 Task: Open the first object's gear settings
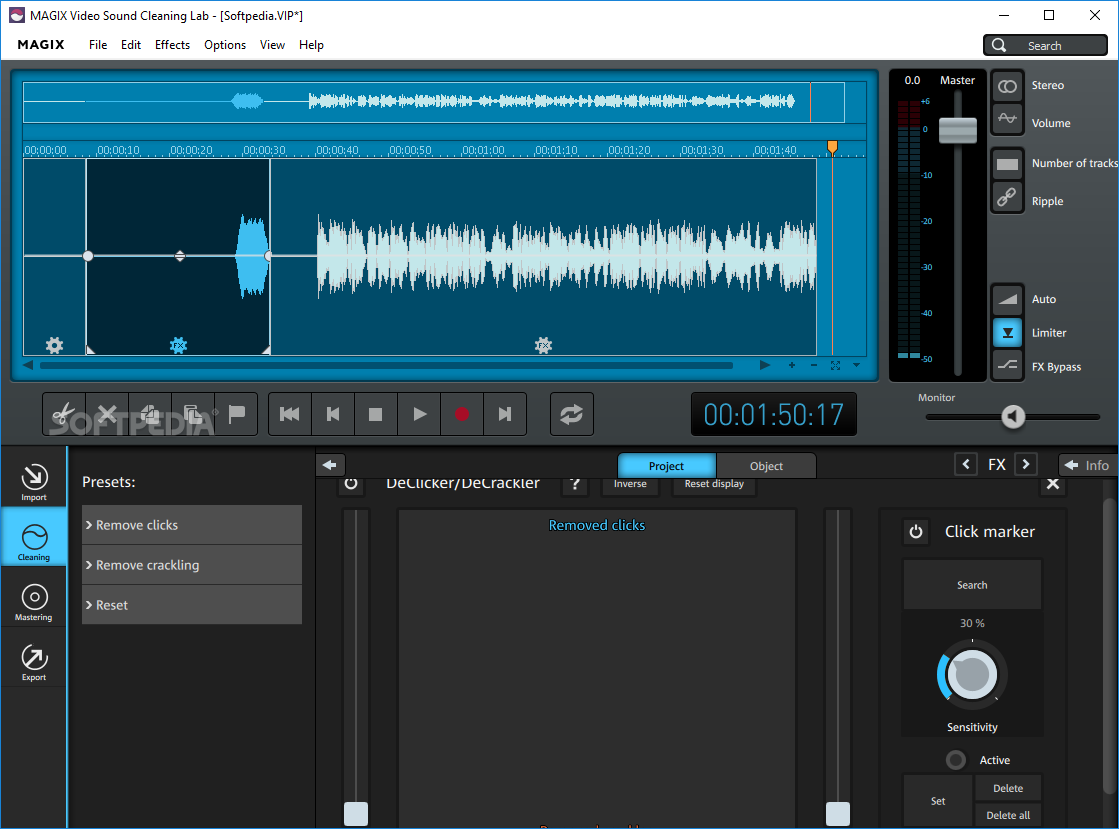click(54, 345)
